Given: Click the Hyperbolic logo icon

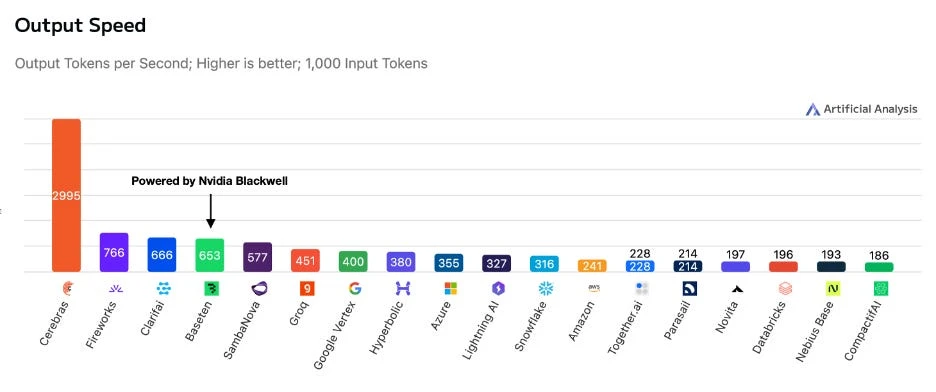Looking at the screenshot, I should tap(403, 289).
